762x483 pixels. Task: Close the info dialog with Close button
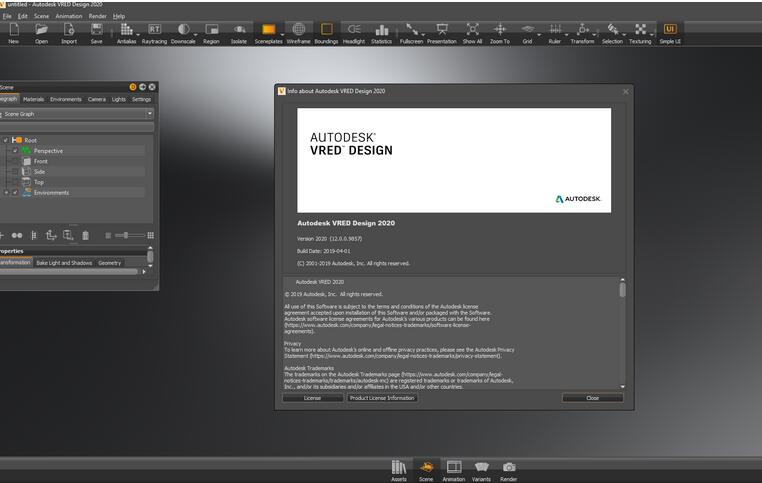pyautogui.click(x=592, y=398)
